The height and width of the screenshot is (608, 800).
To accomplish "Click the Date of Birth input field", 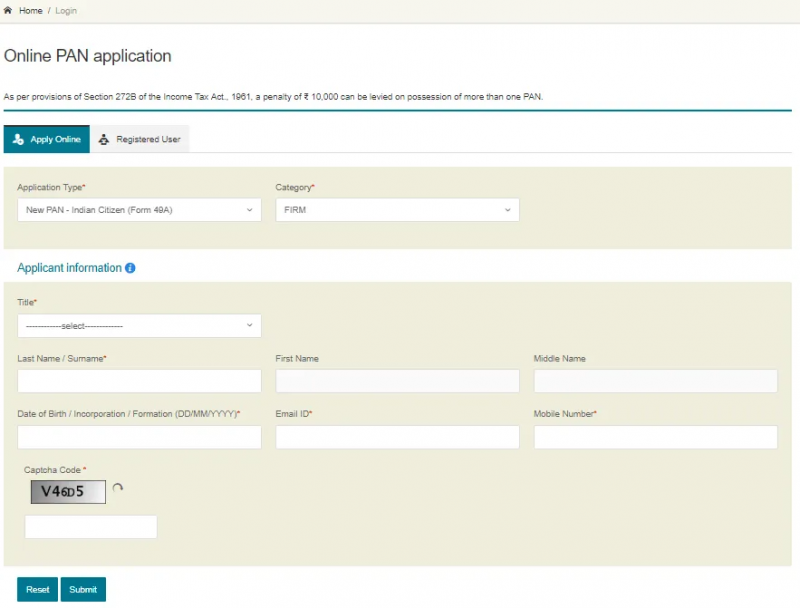I will [139, 437].
